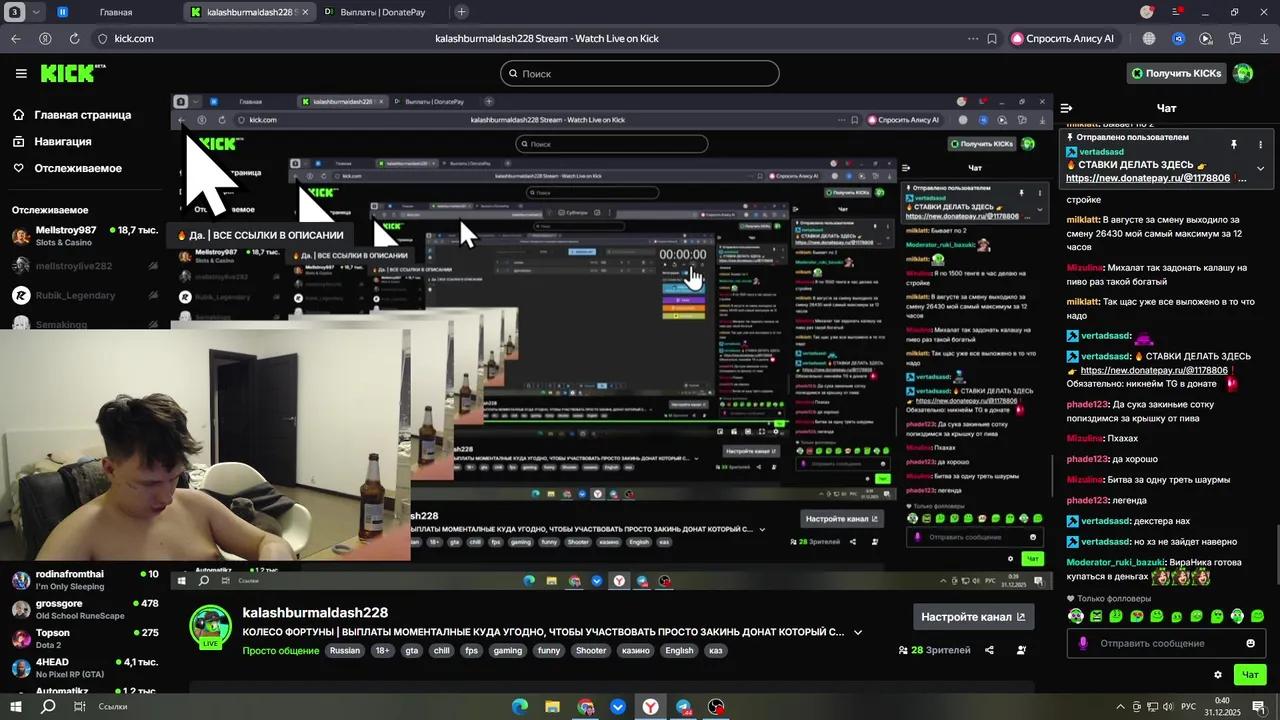Open browser downloads icon
Viewport: 1280px width, 720px height.
(x=1264, y=39)
